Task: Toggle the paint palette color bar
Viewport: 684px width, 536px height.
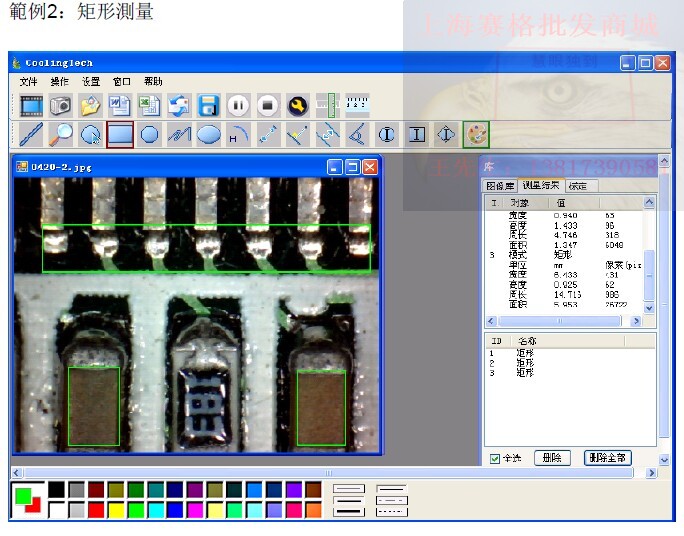Action: coord(476,134)
